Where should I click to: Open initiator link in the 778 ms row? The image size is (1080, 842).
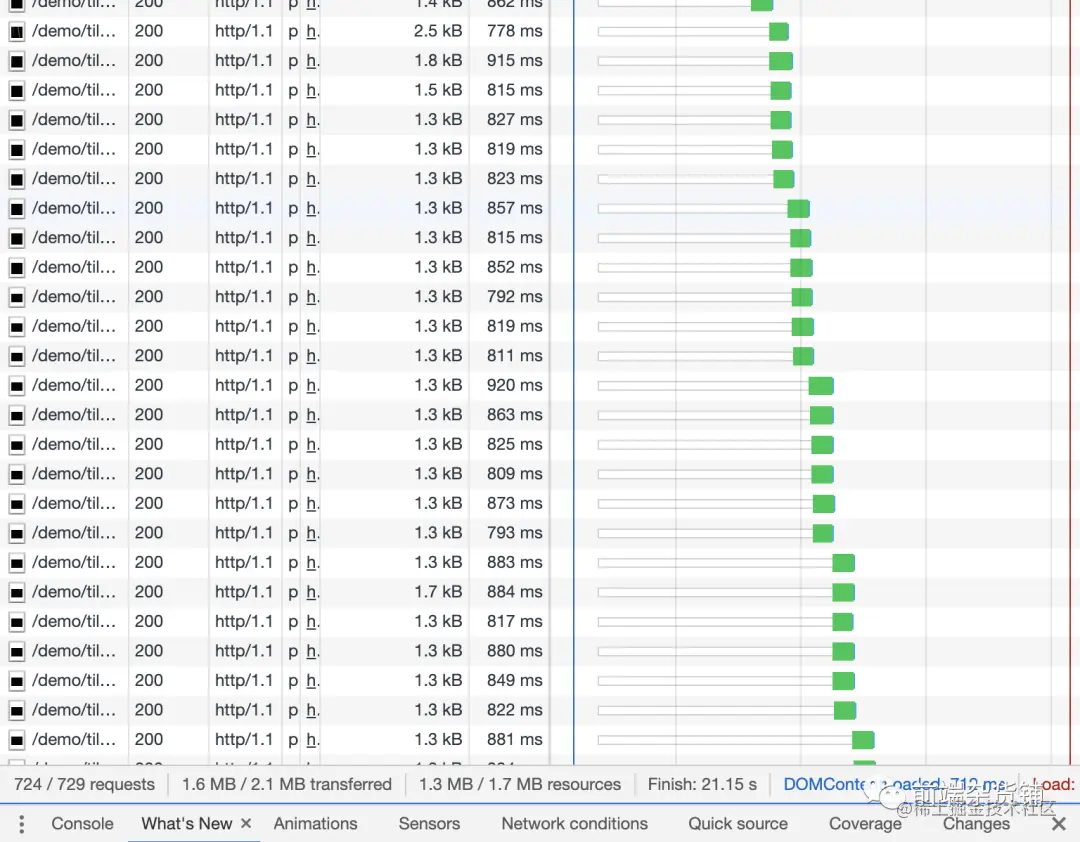[312, 31]
